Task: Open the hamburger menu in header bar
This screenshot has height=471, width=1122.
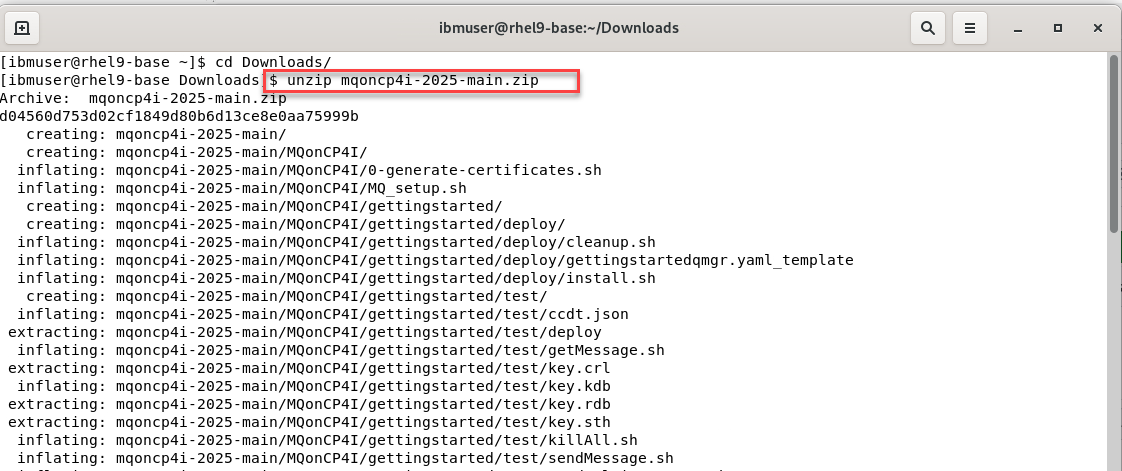Action: pos(968,28)
